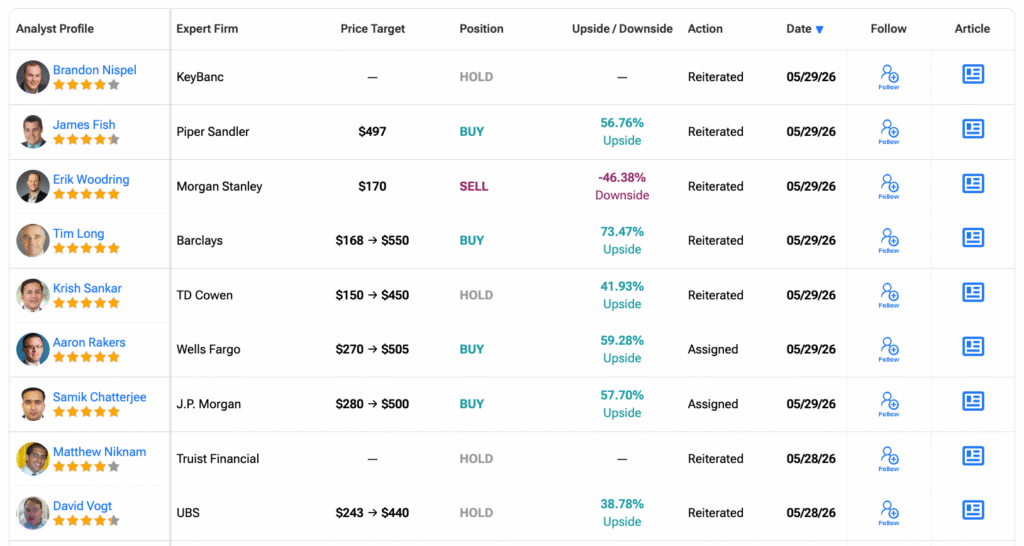The width and height of the screenshot is (1024, 546).
Task: Click Aaron Rakers' avatar thumbnail
Action: (x=33, y=349)
